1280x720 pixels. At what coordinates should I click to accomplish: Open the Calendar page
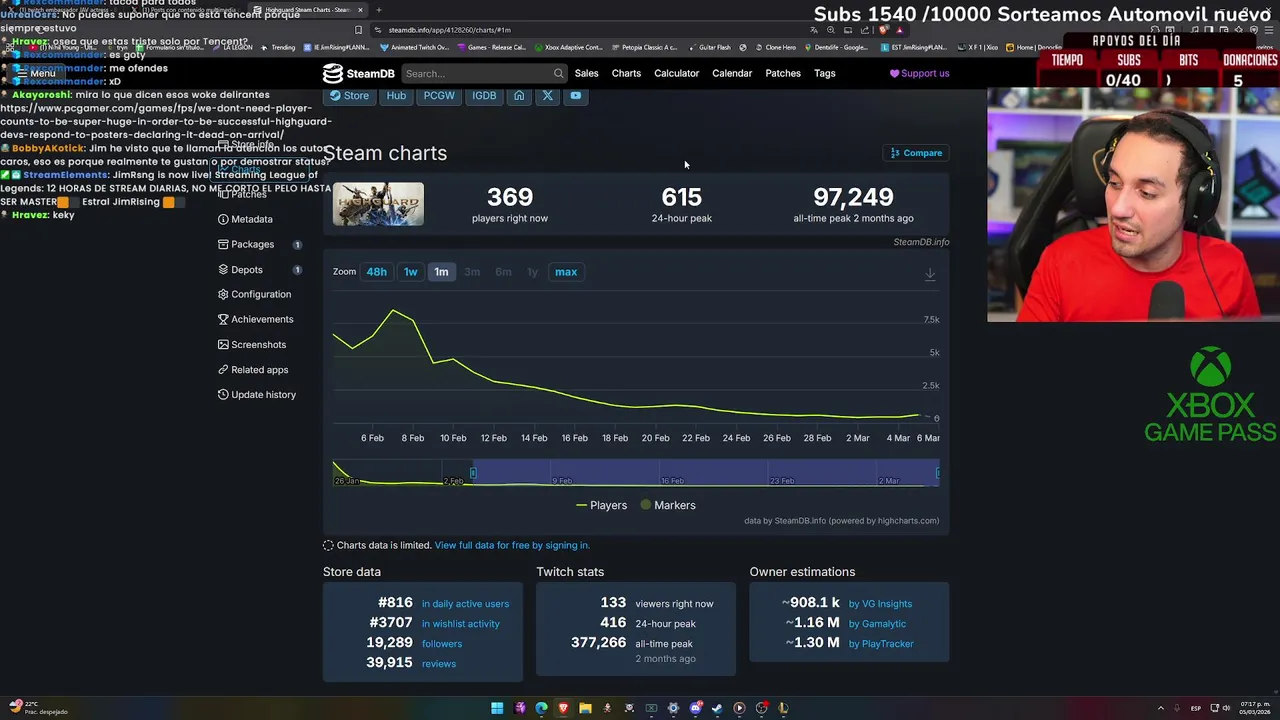point(731,73)
